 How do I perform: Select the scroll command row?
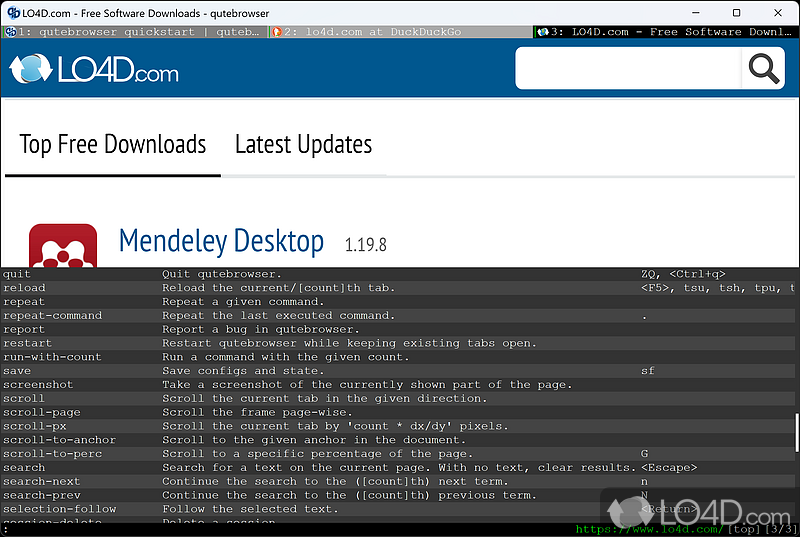[398, 398]
